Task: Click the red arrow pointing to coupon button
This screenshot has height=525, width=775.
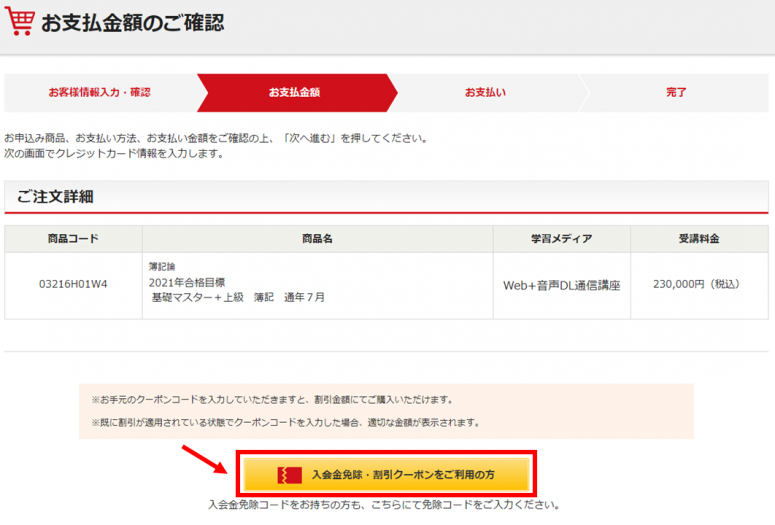Action: 204,458
